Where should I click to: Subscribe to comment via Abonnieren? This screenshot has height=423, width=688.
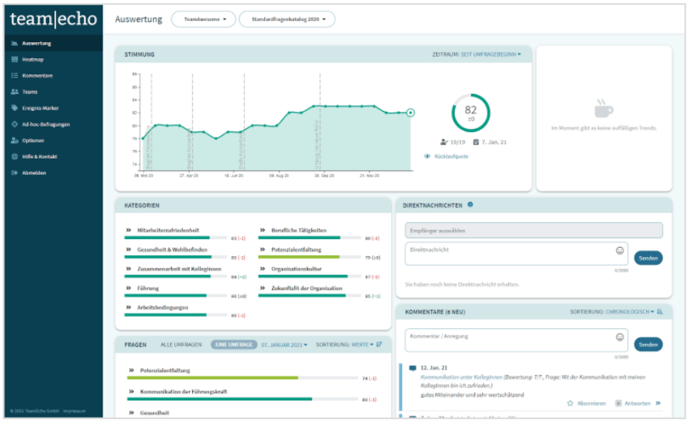pyautogui.click(x=591, y=403)
